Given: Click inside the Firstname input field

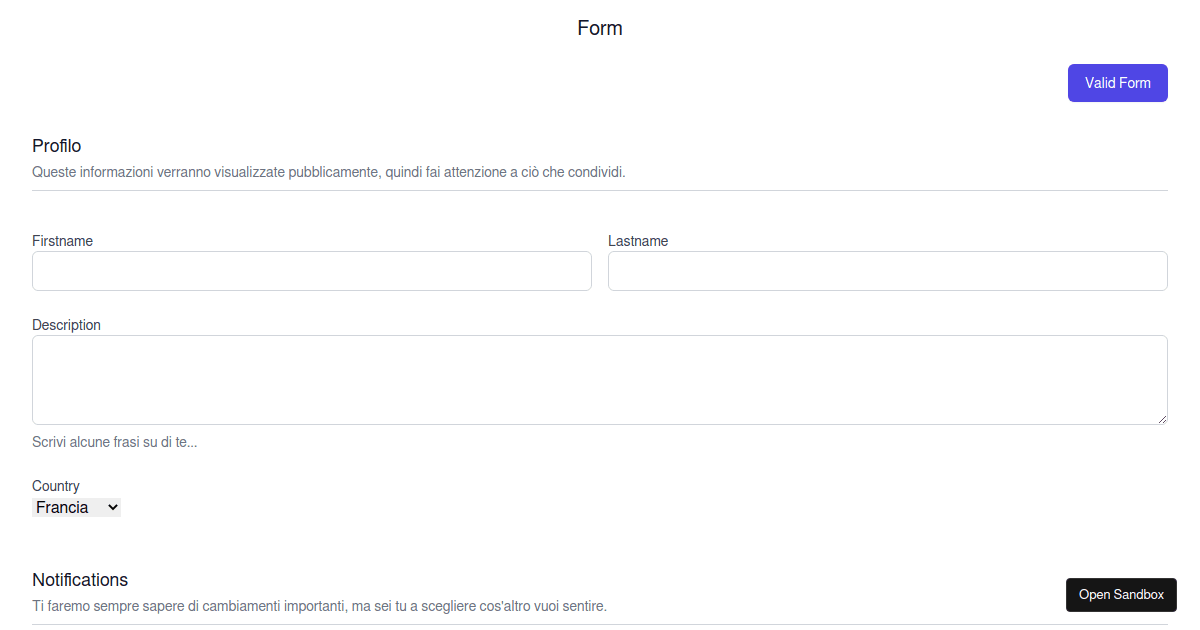Looking at the screenshot, I should coord(311,270).
